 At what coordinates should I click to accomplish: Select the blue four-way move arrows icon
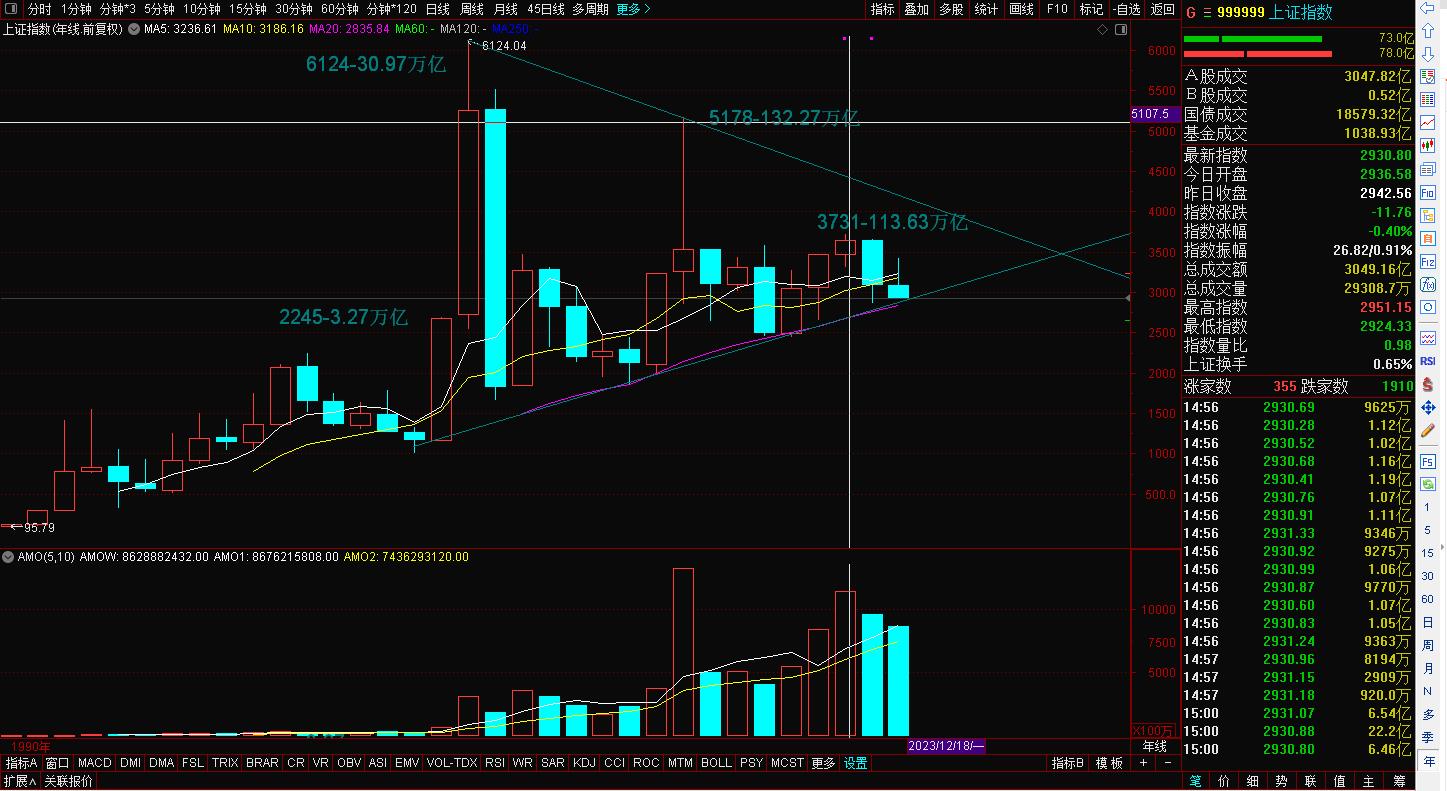(x=1427, y=409)
